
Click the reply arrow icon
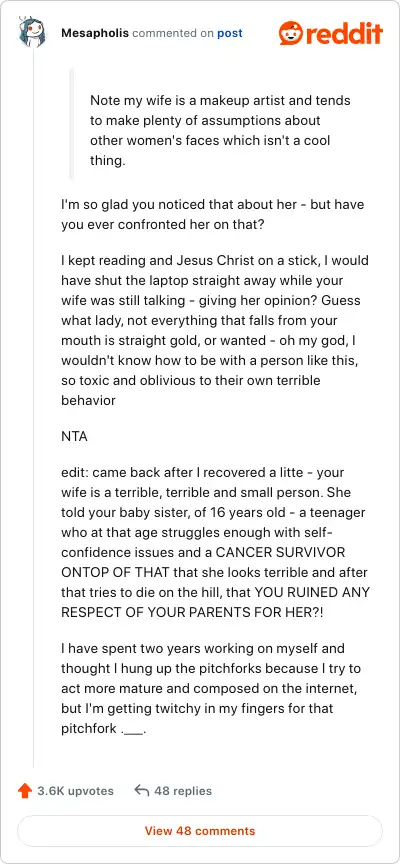pos(142,791)
